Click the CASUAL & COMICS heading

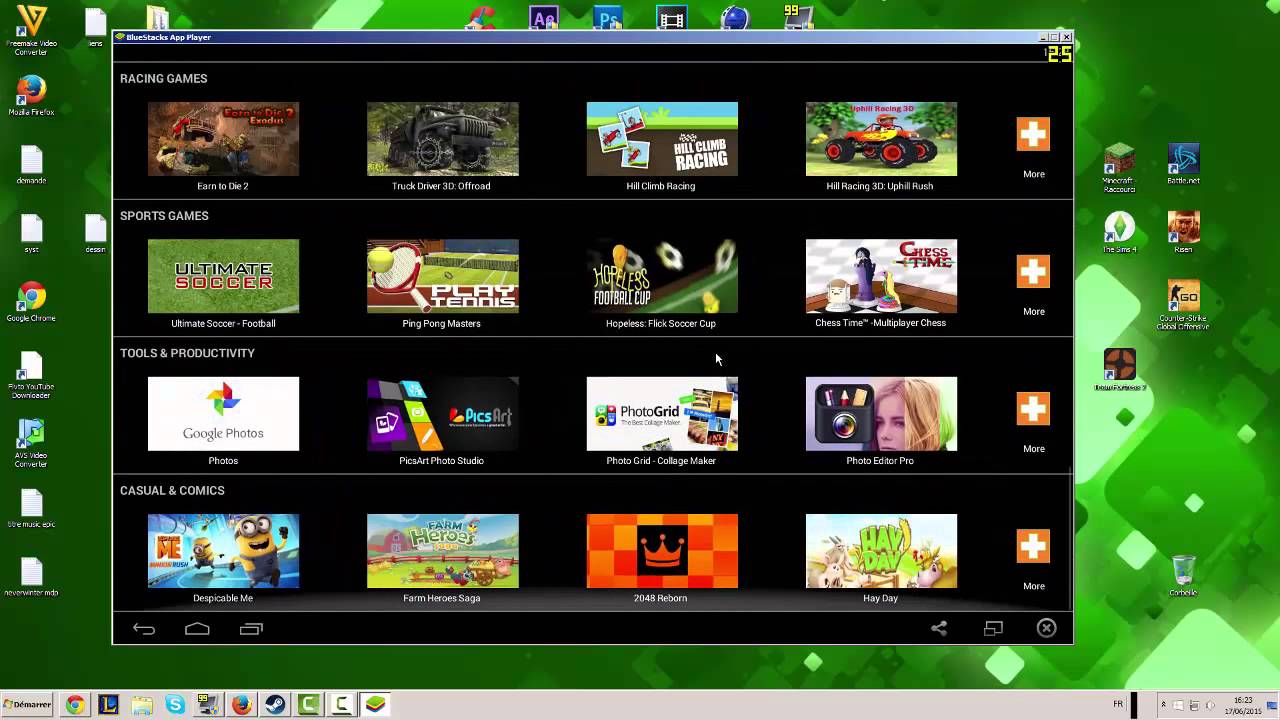pyautogui.click(x=172, y=491)
